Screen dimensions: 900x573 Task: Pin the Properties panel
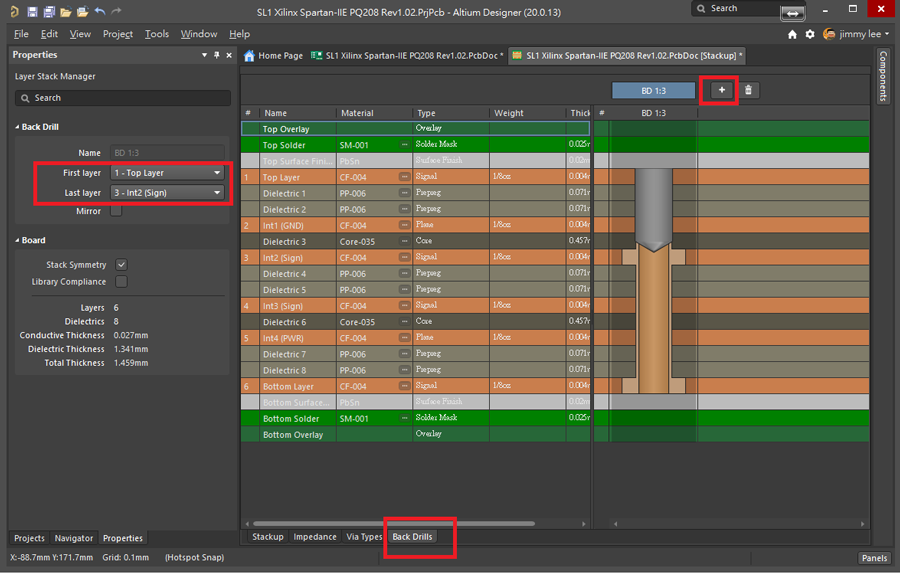218,55
